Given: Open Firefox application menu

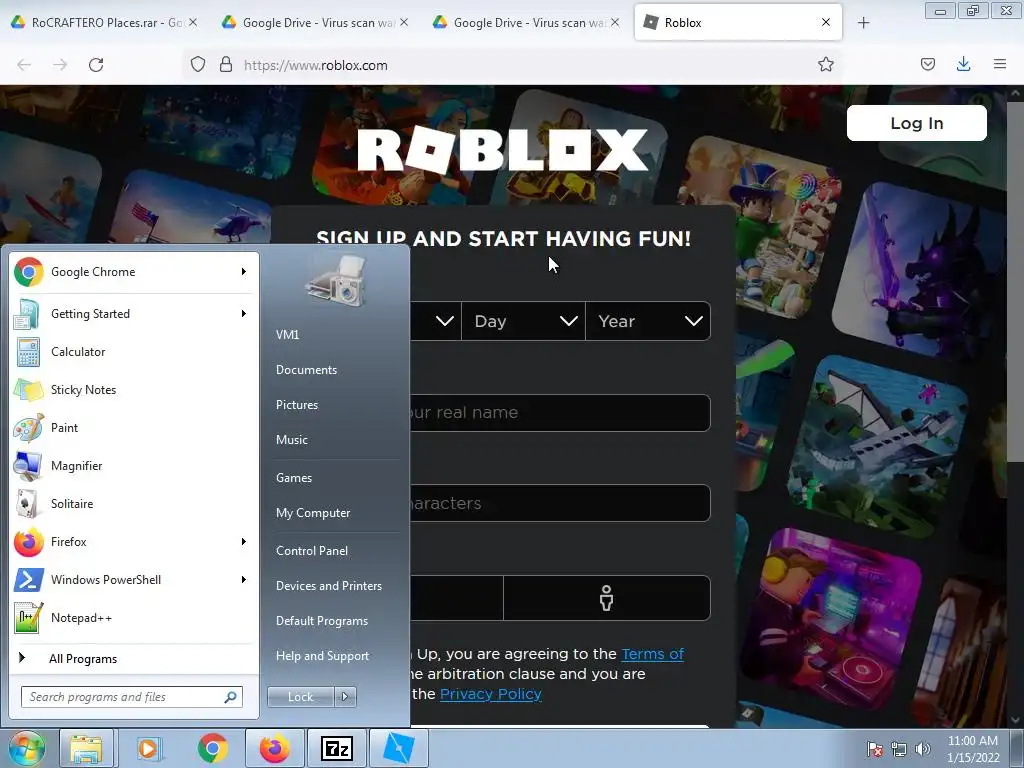Looking at the screenshot, I should [999, 64].
